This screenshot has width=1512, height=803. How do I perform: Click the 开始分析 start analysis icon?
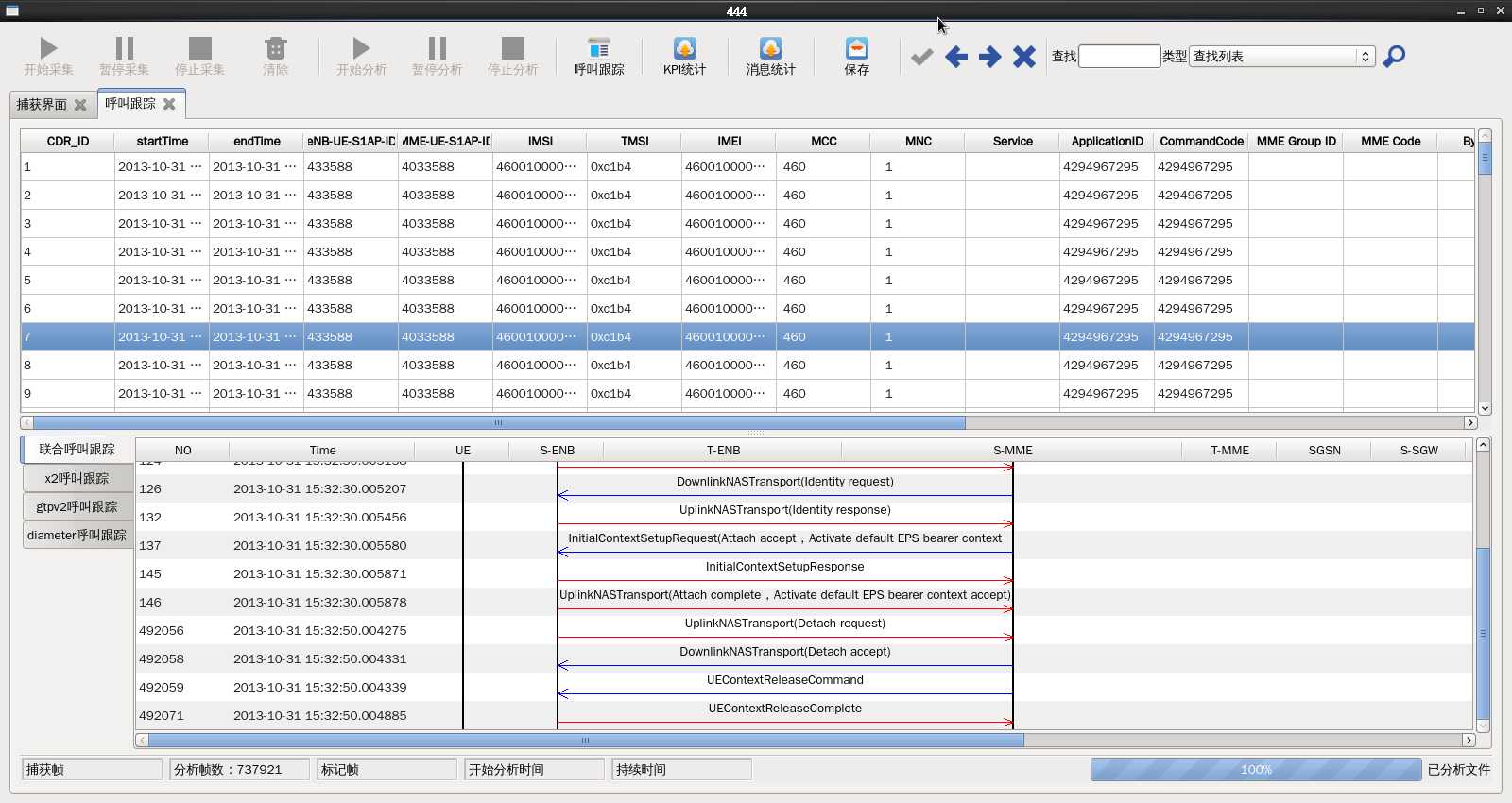pos(361,48)
